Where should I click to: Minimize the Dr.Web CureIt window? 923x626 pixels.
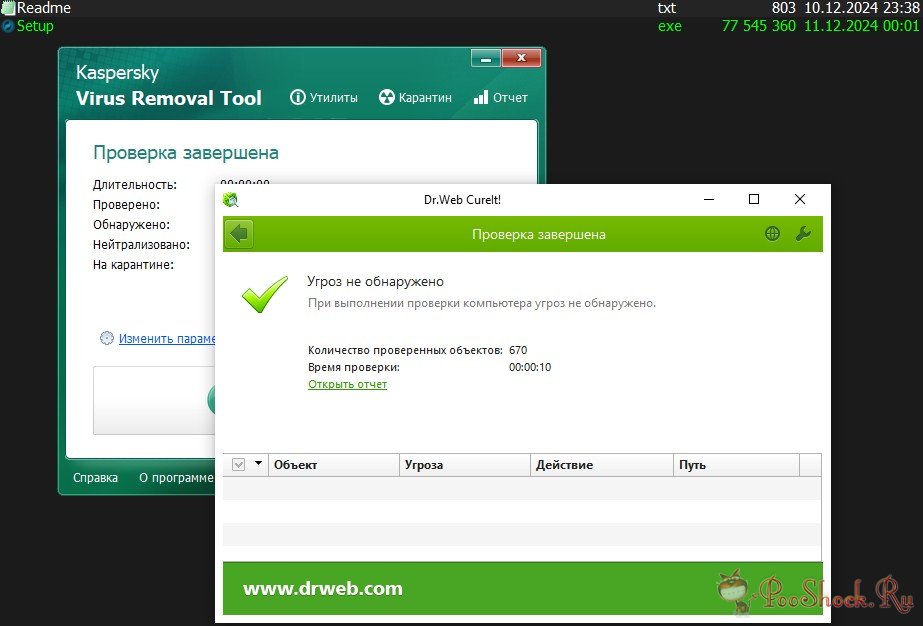709,200
